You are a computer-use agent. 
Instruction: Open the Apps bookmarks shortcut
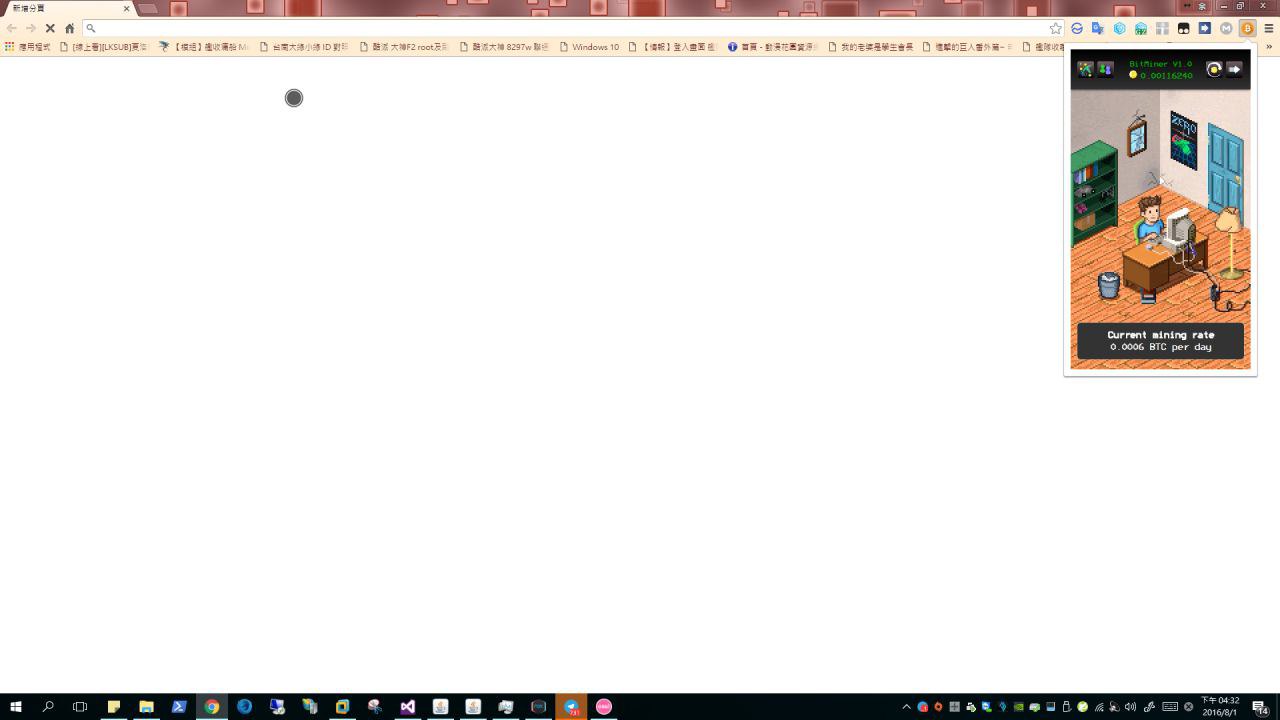click(27, 47)
